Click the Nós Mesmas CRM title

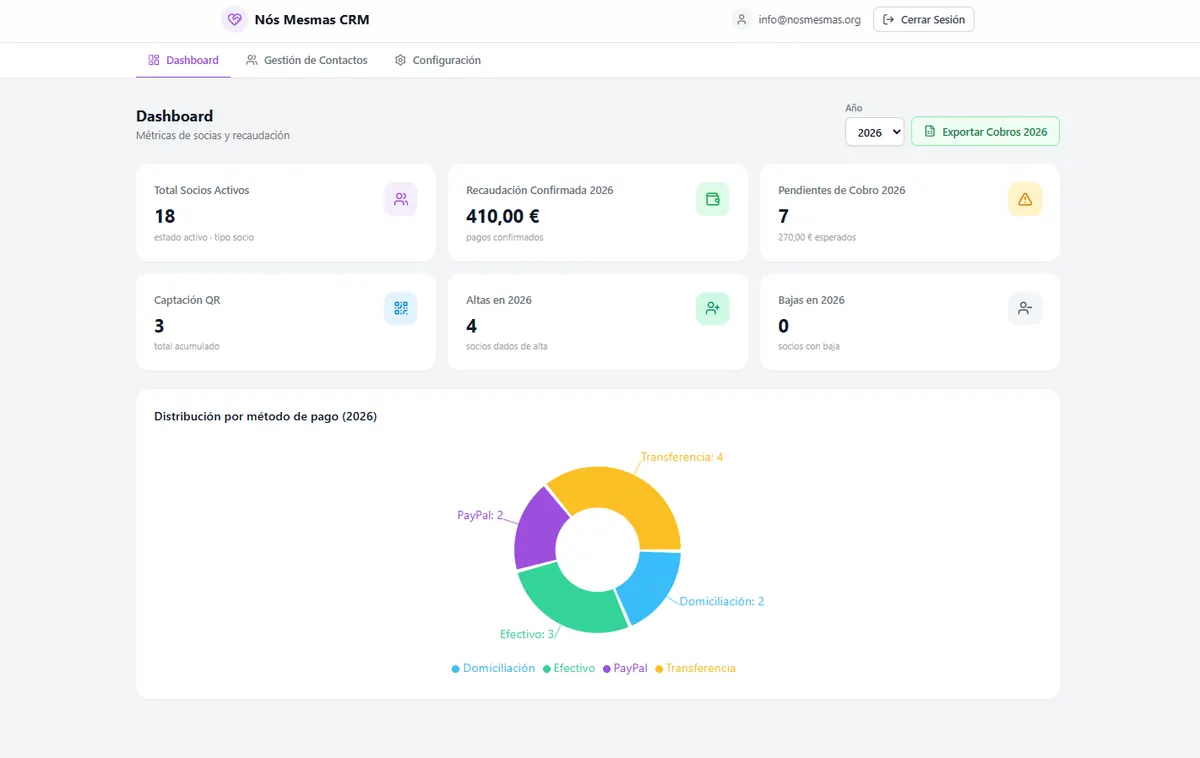tap(312, 19)
